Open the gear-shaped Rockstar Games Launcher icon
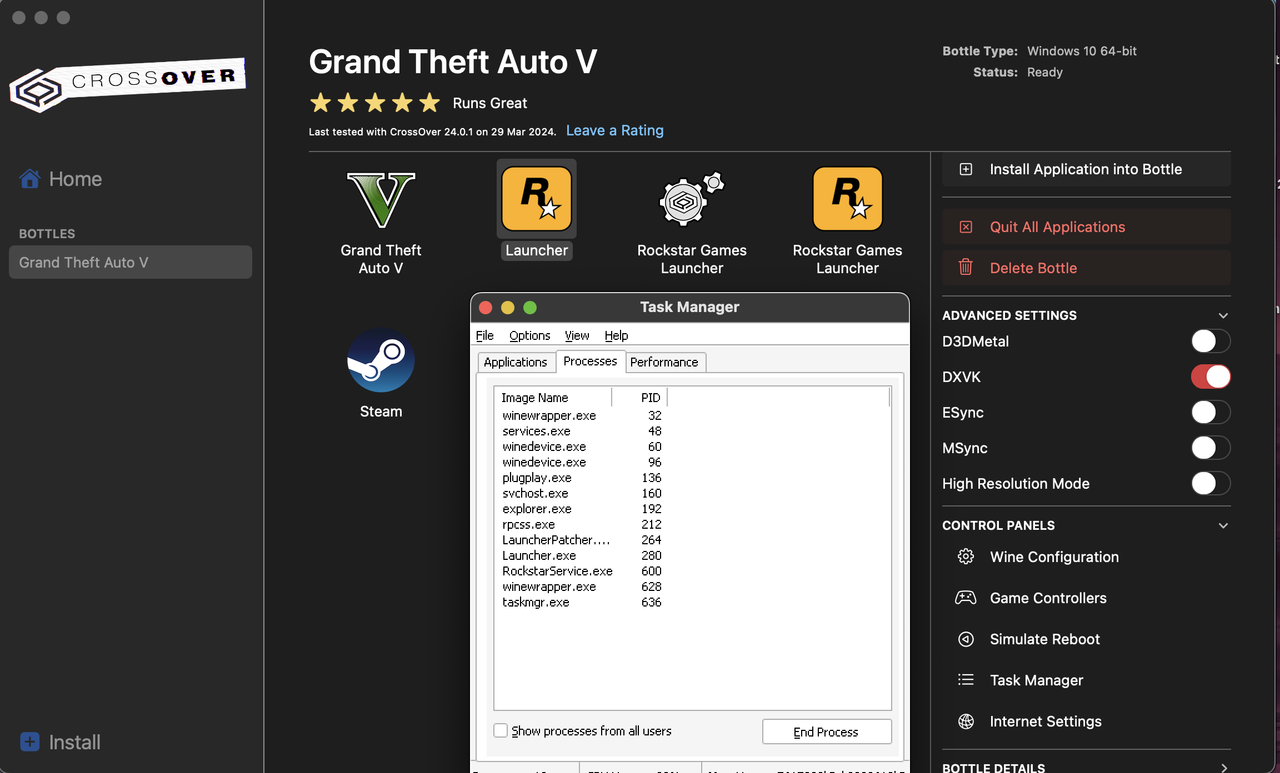The height and width of the screenshot is (773, 1280). click(692, 199)
